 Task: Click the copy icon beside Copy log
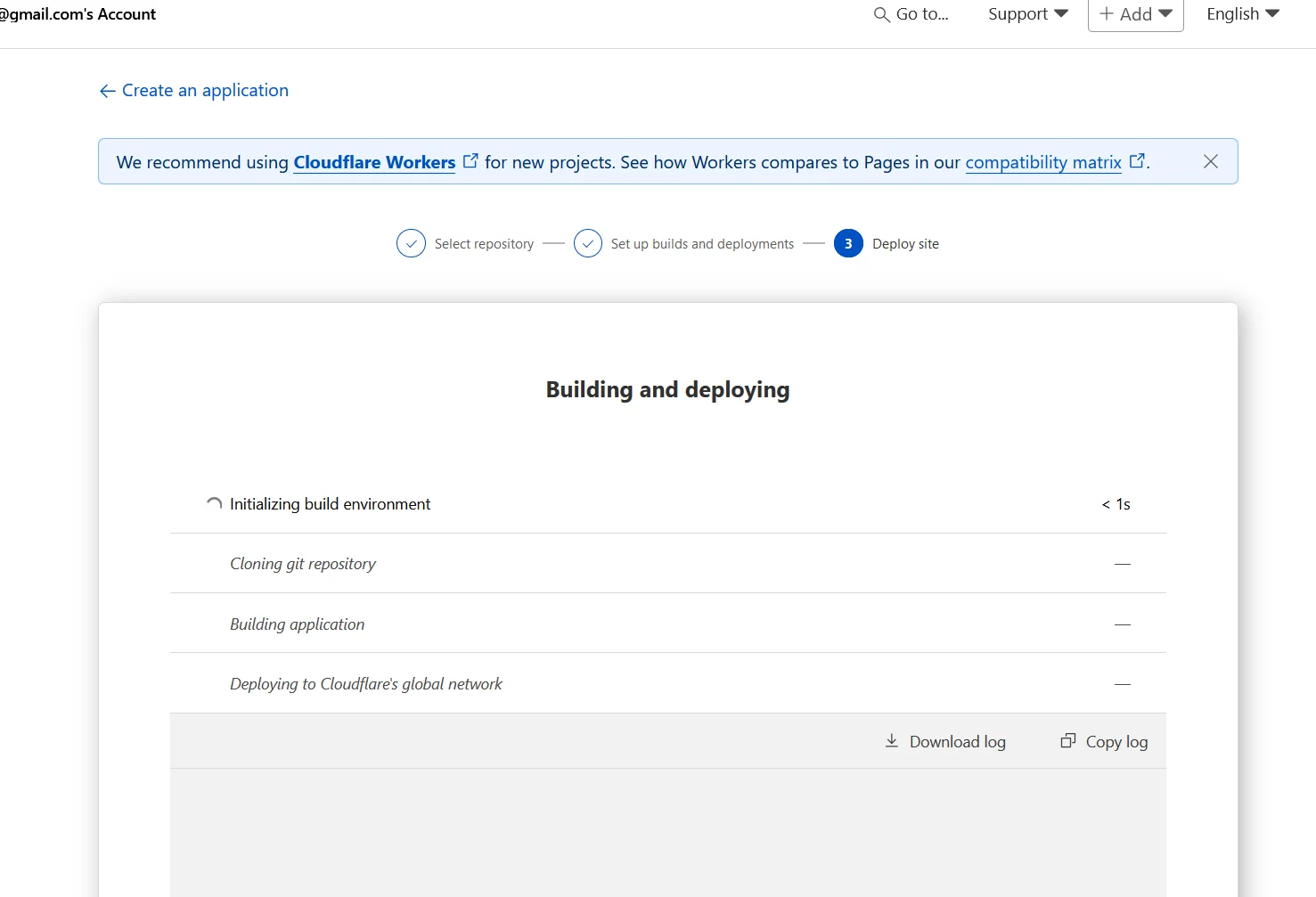coord(1067,739)
